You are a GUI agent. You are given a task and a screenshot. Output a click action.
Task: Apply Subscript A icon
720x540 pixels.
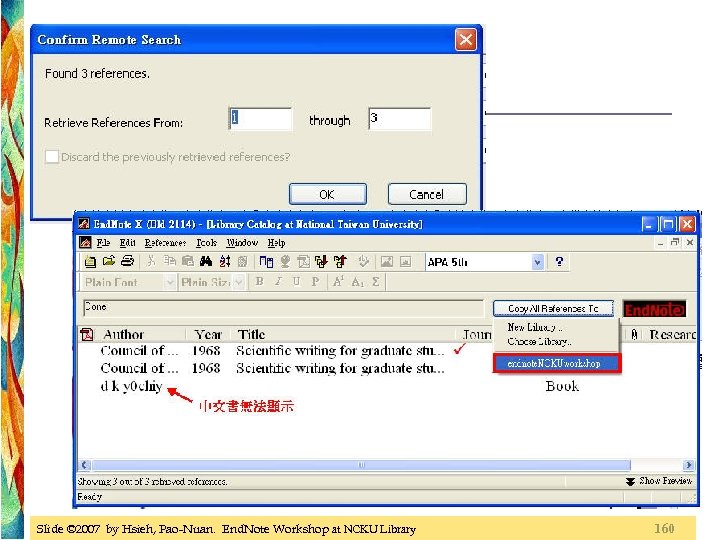coord(357,281)
